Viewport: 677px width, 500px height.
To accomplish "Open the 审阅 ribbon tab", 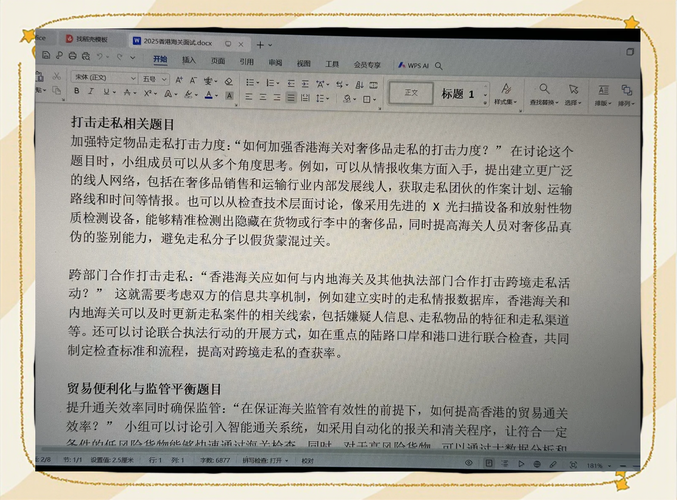I will point(275,63).
